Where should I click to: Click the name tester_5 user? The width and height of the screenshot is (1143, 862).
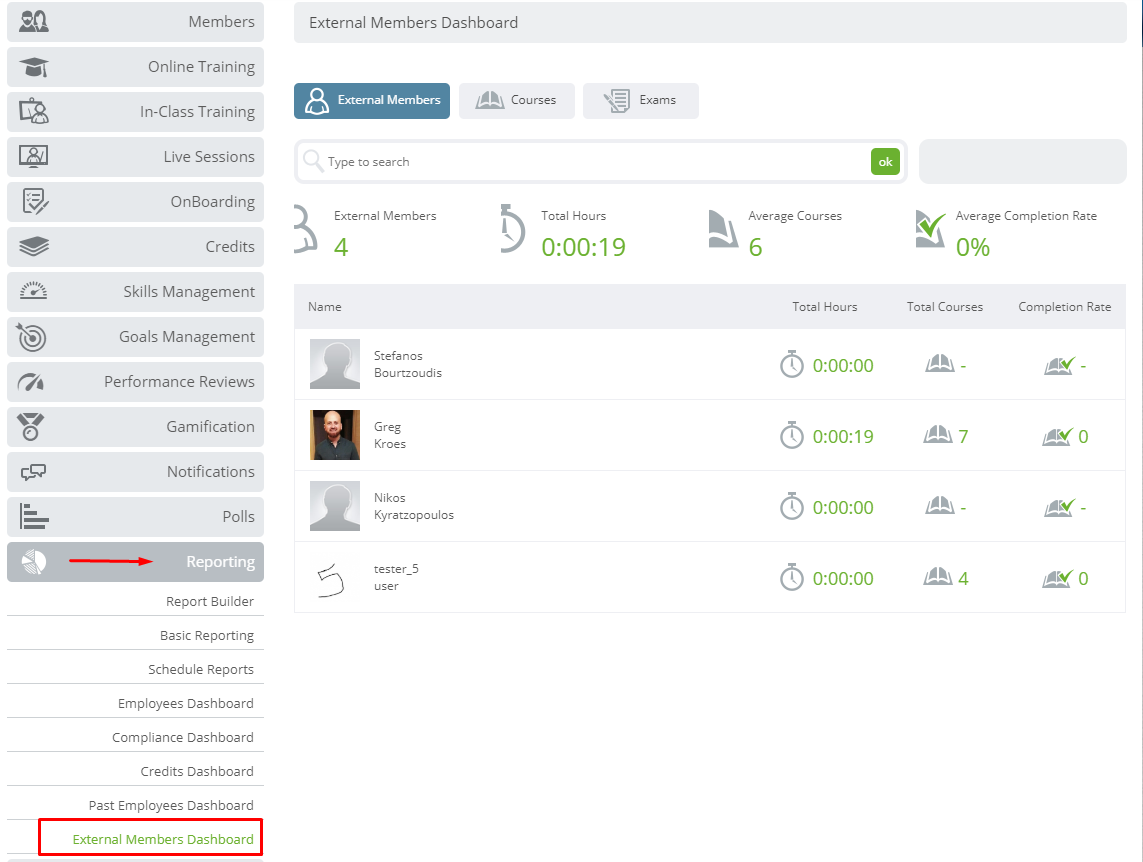[x=396, y=577]
